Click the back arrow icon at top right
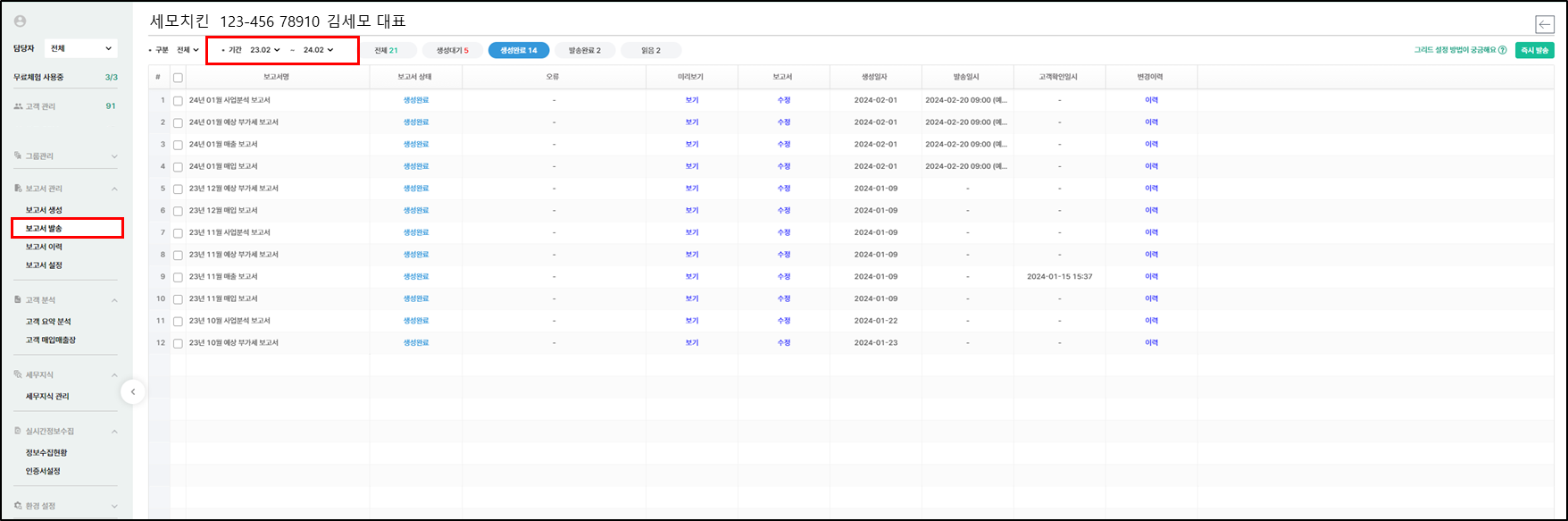Viewport: 1568px width, 521px height. tap(1544, 25)
